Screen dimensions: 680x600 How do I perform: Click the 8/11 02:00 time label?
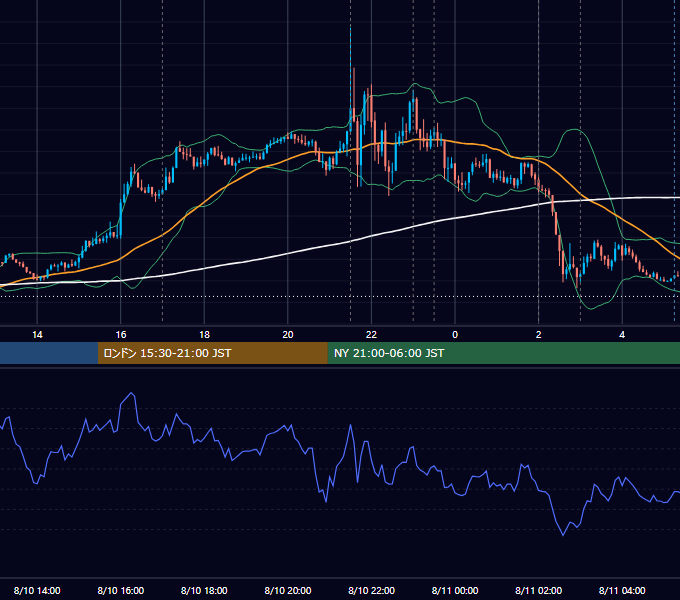538,590
